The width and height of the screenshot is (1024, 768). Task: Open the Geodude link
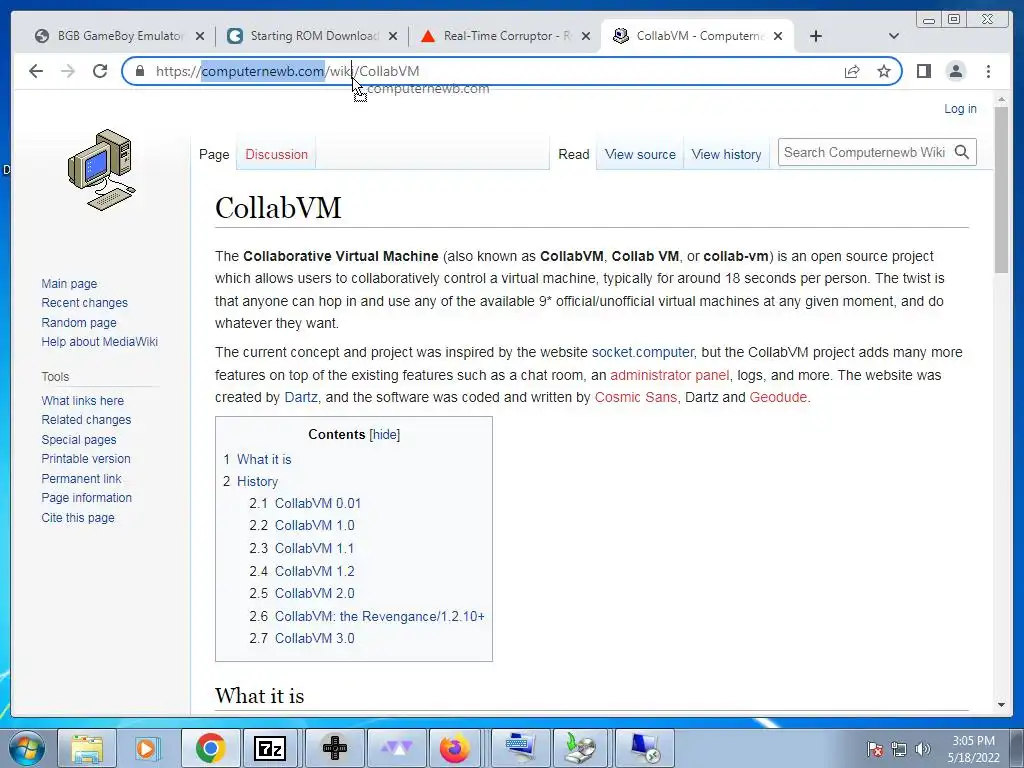click(778, 397)
